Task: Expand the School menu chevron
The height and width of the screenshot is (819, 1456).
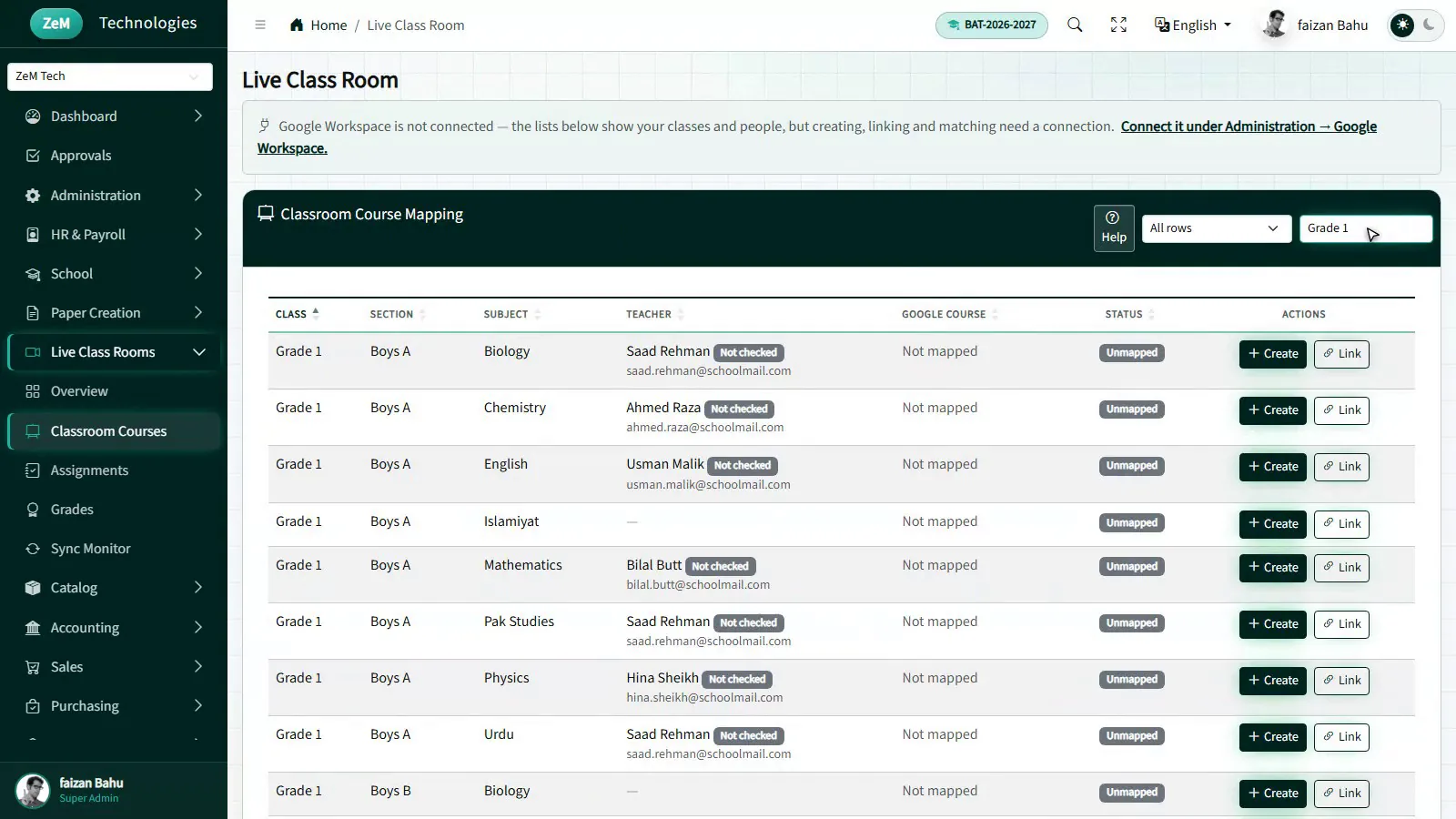Action: point(198,274)
